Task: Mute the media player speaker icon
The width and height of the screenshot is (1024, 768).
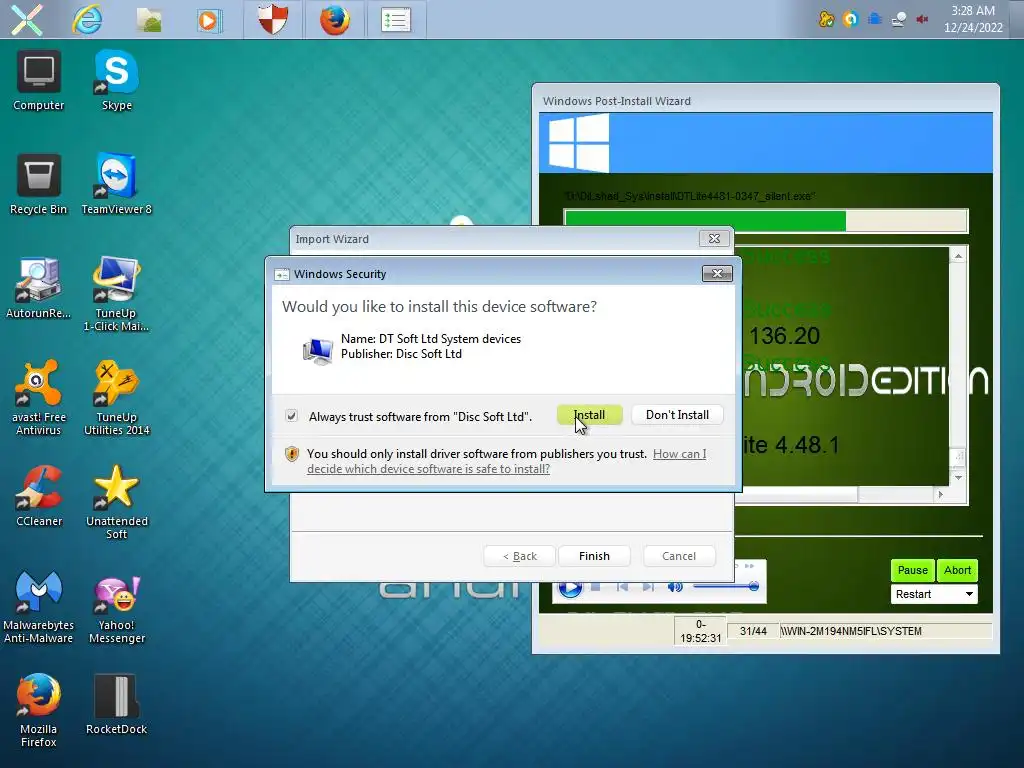Action: coord(675,587)
